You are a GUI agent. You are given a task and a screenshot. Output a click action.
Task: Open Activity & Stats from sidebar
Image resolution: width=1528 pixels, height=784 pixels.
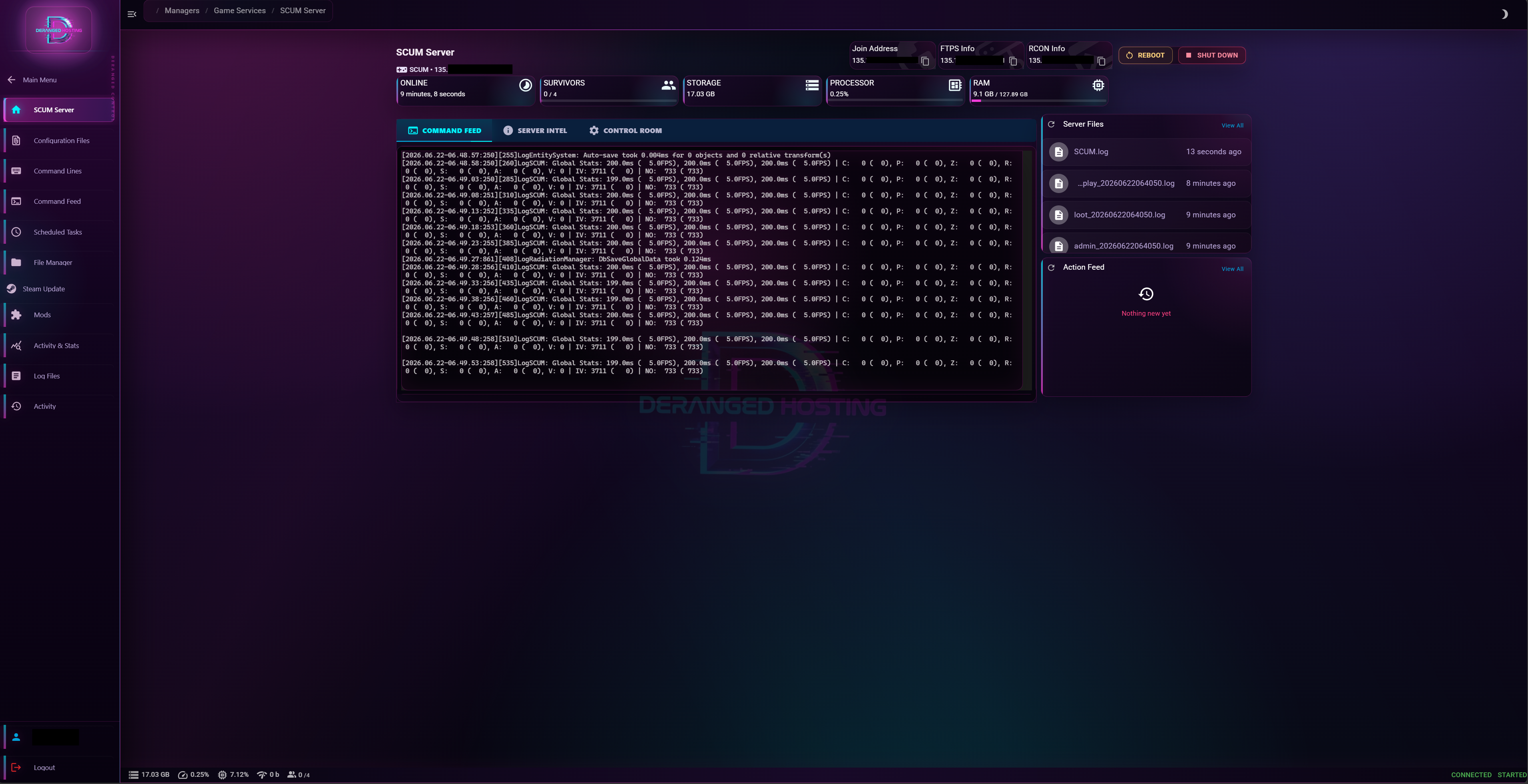[x=59, y=346]
